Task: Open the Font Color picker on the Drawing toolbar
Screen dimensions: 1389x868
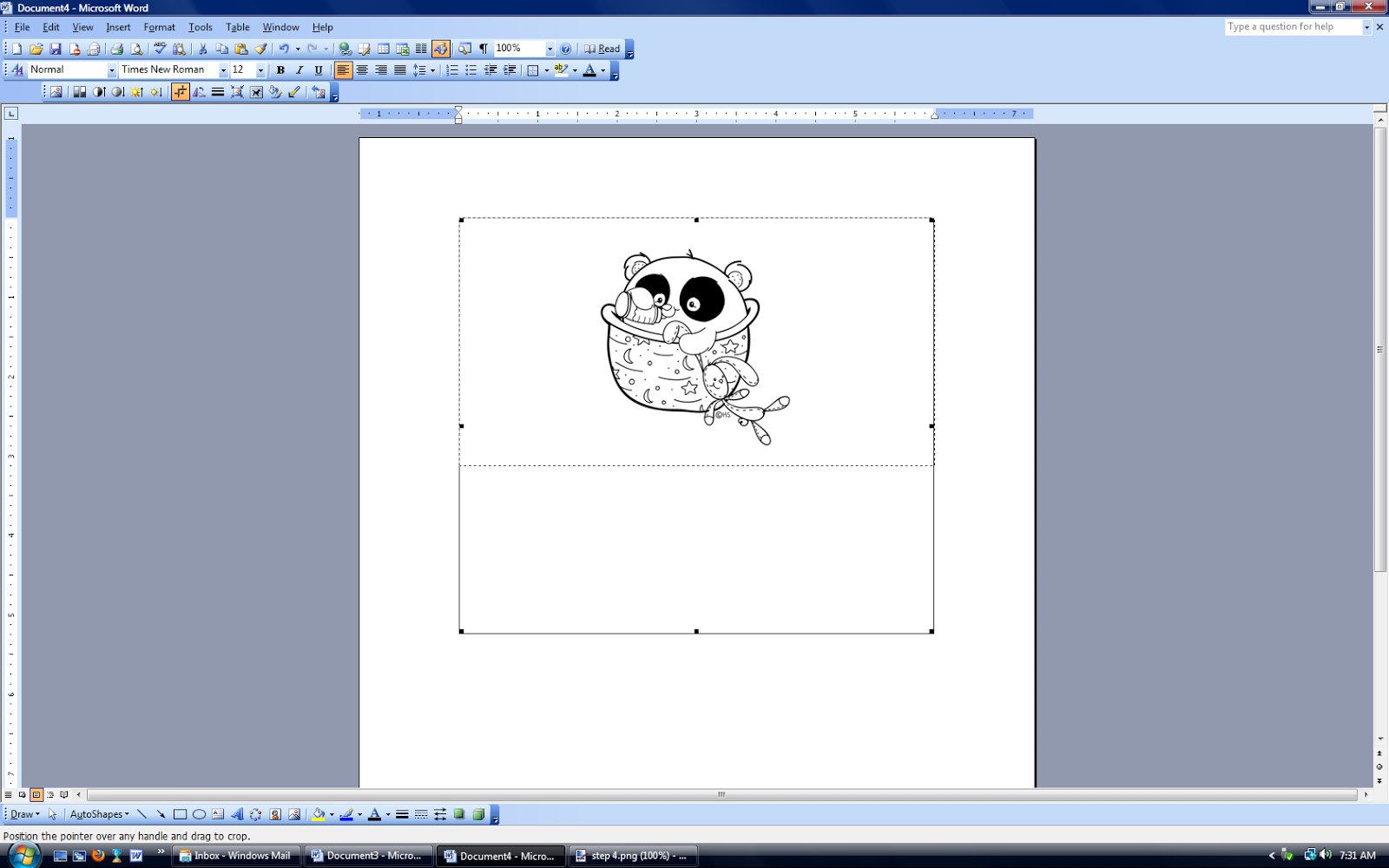Action: pyautogui.click(x=373, y=814)
